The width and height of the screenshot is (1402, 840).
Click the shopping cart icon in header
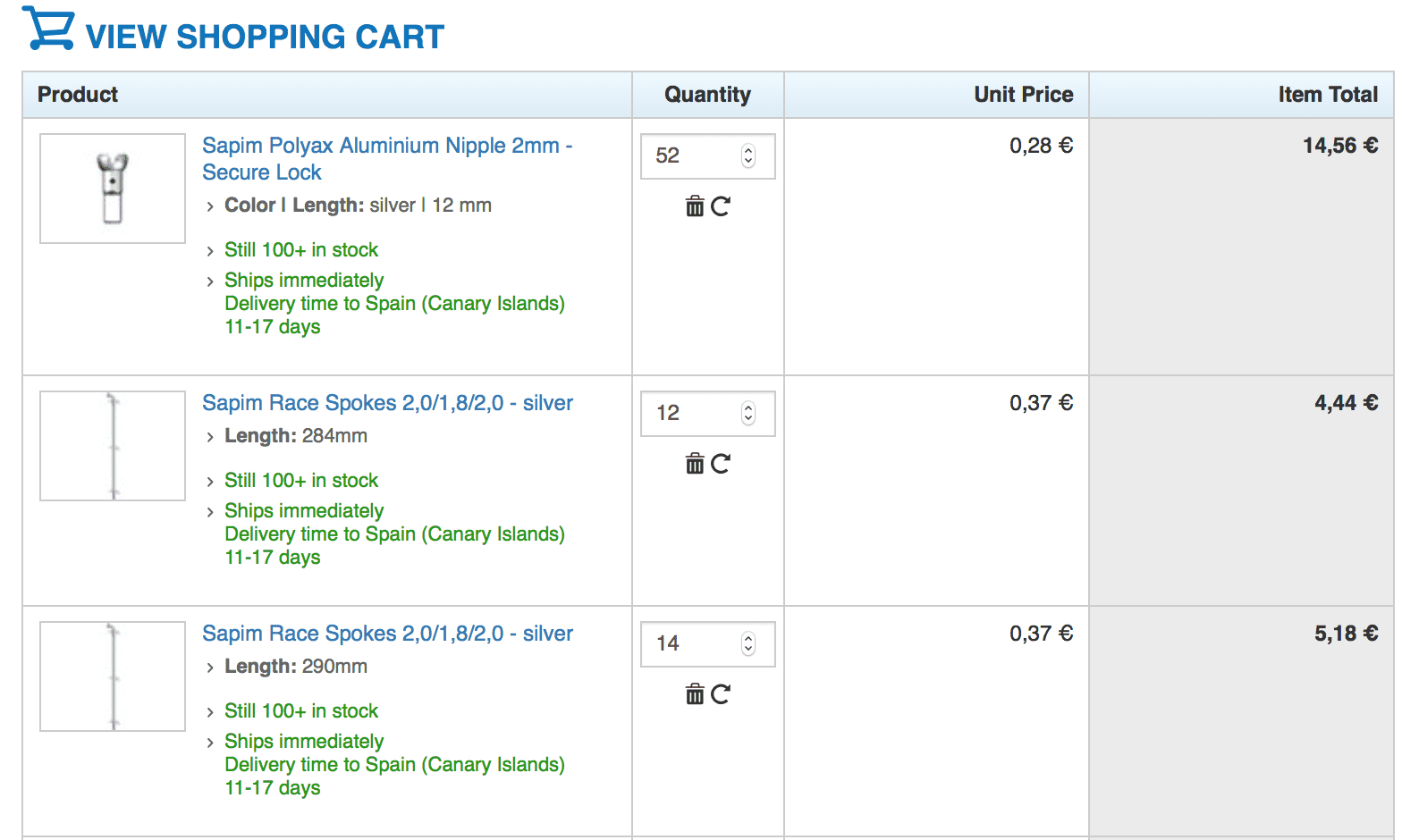click(48, 29)
